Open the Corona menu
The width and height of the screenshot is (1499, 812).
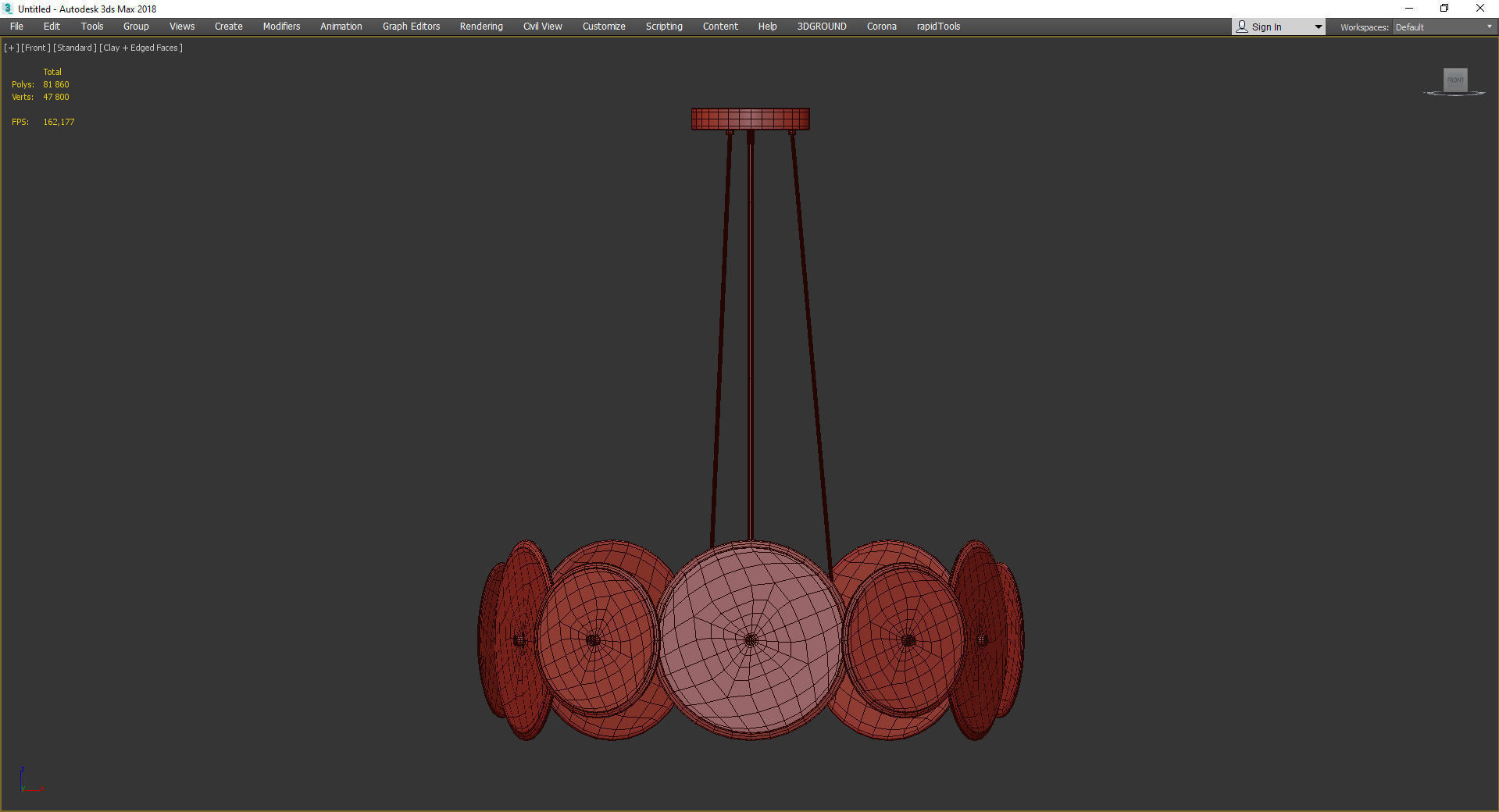tap(881, 26)
